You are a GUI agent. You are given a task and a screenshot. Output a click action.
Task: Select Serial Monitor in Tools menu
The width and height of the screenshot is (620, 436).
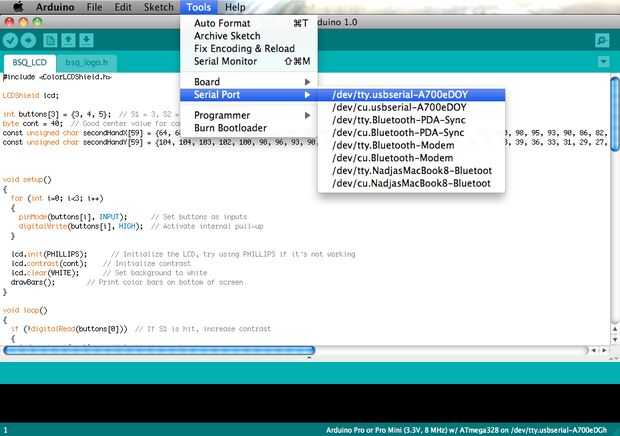point(249,61)
